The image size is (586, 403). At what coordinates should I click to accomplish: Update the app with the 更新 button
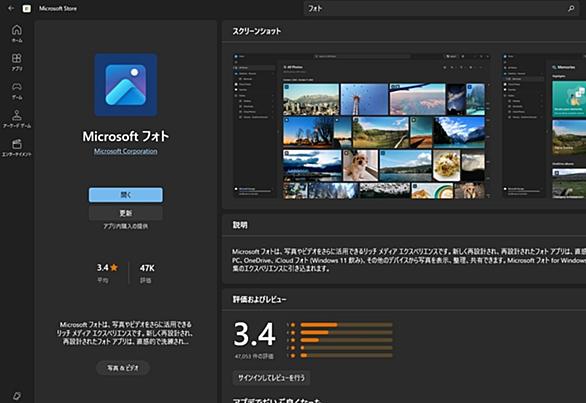126,213
